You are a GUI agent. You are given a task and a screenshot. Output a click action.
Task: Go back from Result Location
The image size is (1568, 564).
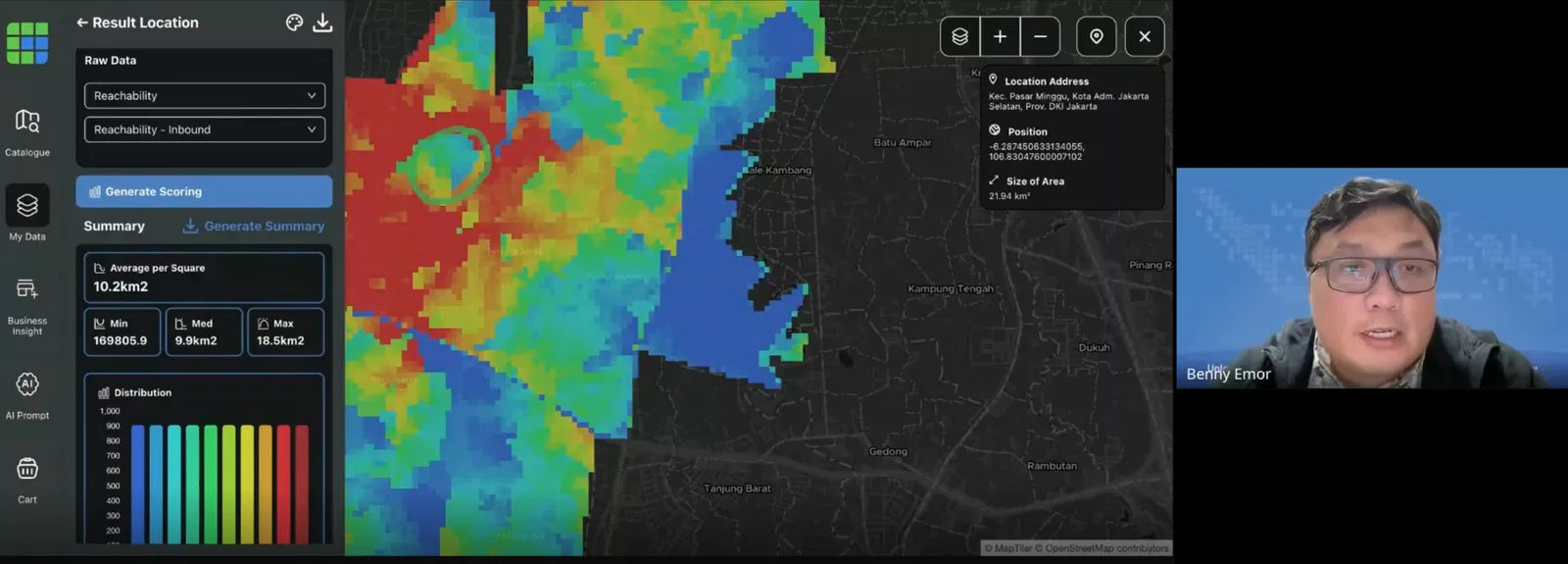tap(82, 23)
